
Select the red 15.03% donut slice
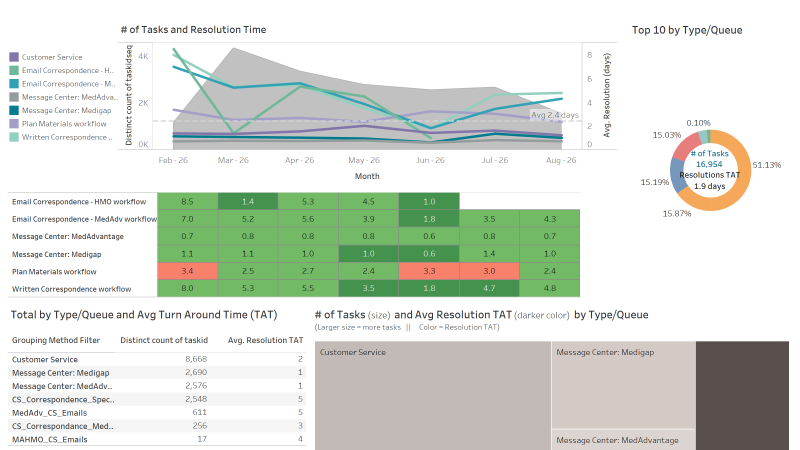click(x=684, y=147)
